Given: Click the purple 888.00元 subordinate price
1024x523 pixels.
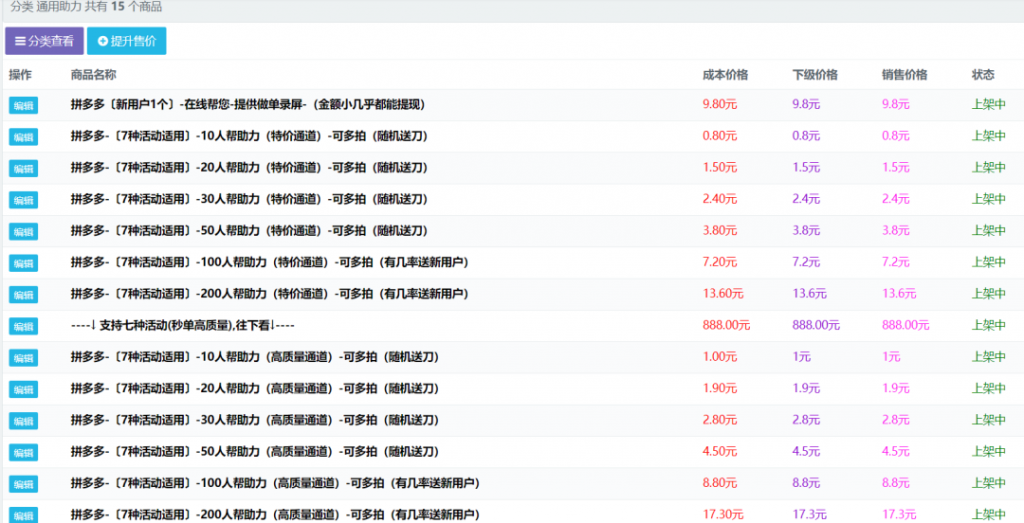Looking at the screenshot, I should pos(816,325).
